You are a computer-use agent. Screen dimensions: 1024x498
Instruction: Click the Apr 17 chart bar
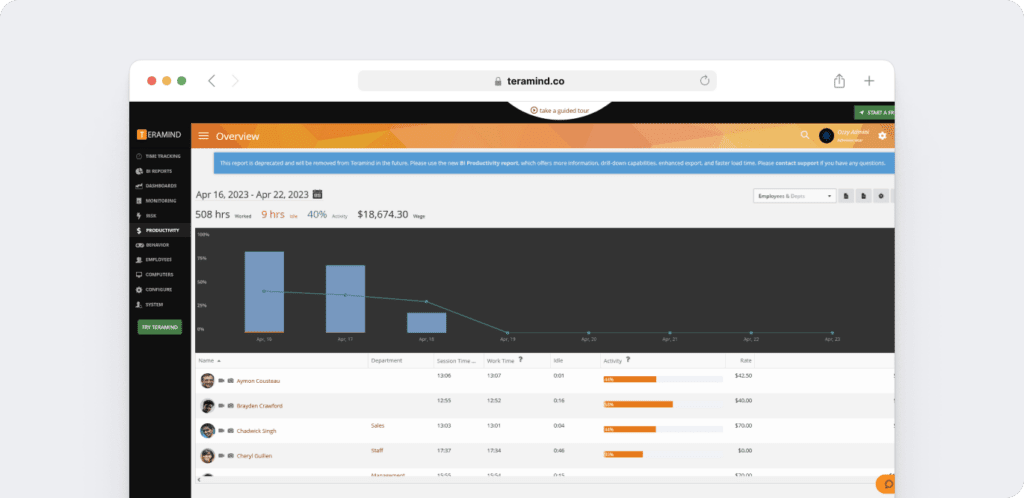coord(345,299)
